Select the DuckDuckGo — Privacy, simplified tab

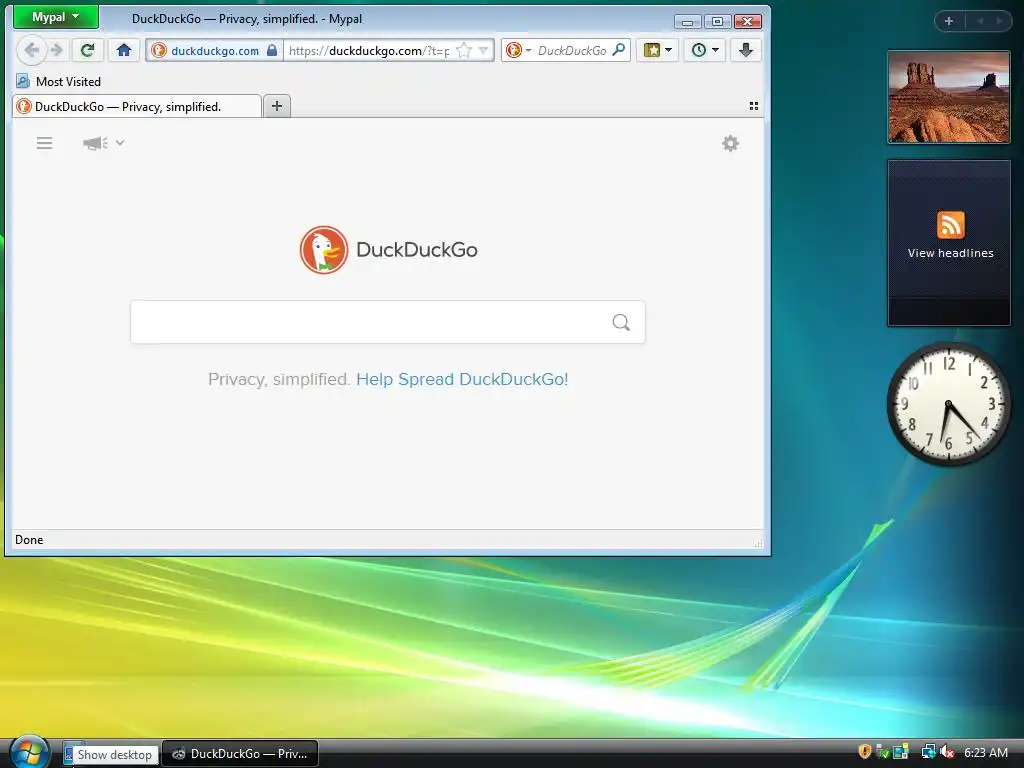tap(136, 106)
